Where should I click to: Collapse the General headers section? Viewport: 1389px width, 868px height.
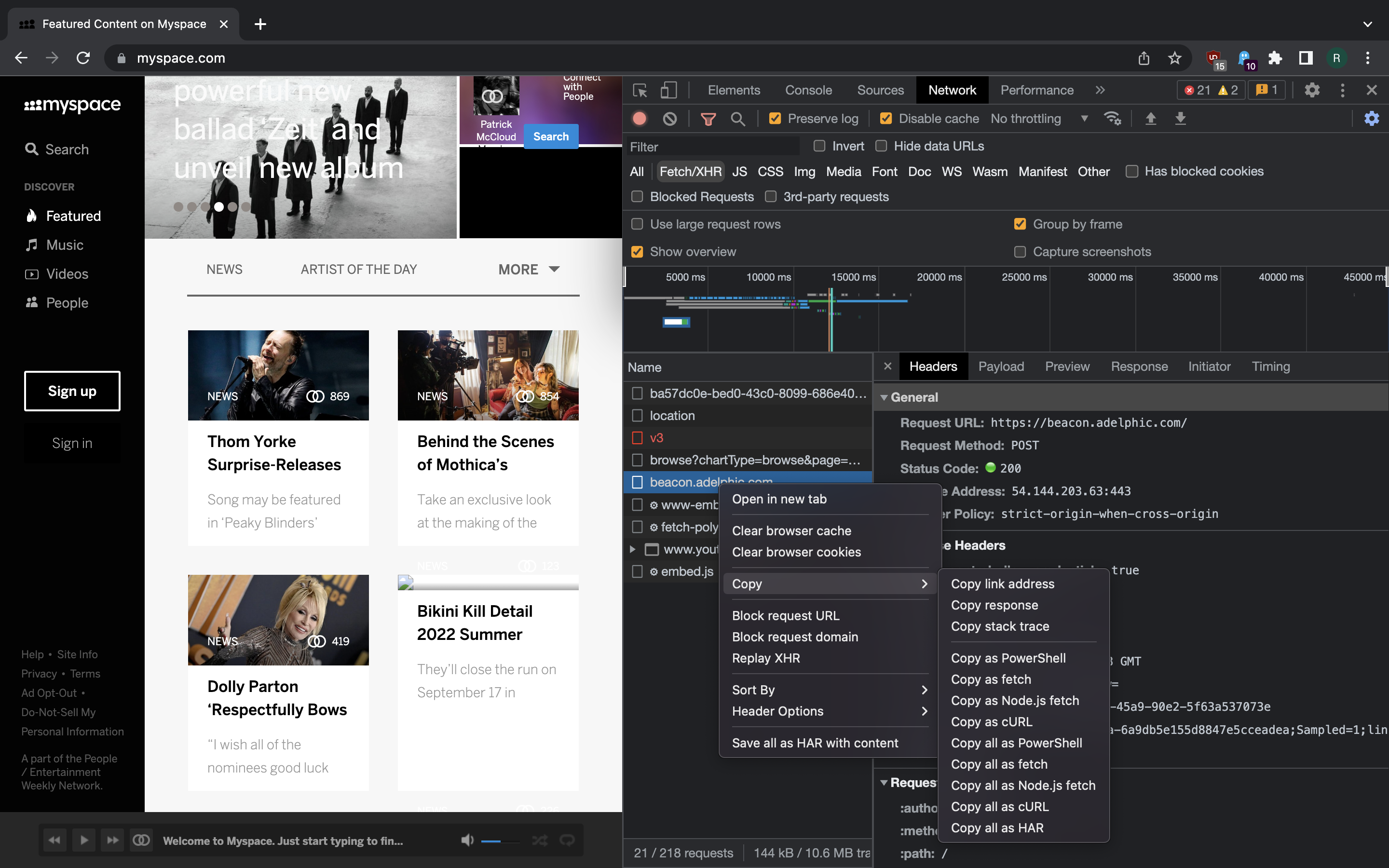click(884, 397)
